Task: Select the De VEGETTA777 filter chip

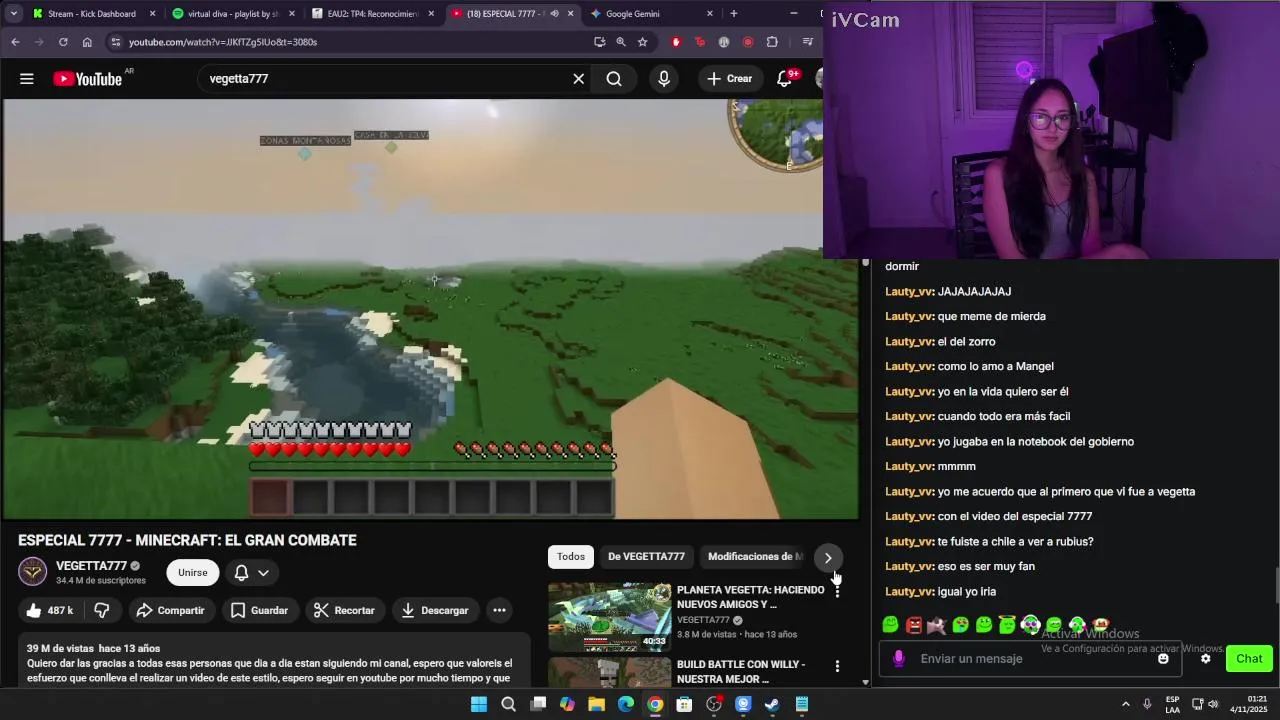Action: coord(646,557)
